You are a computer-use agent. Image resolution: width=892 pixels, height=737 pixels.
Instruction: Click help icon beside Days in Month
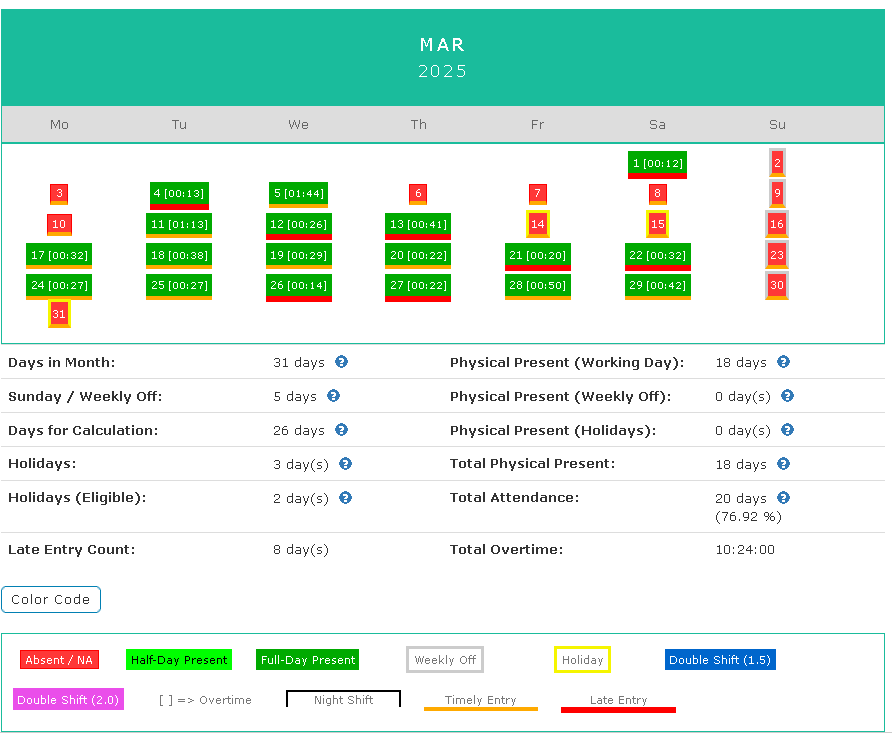tap(341, 362)
